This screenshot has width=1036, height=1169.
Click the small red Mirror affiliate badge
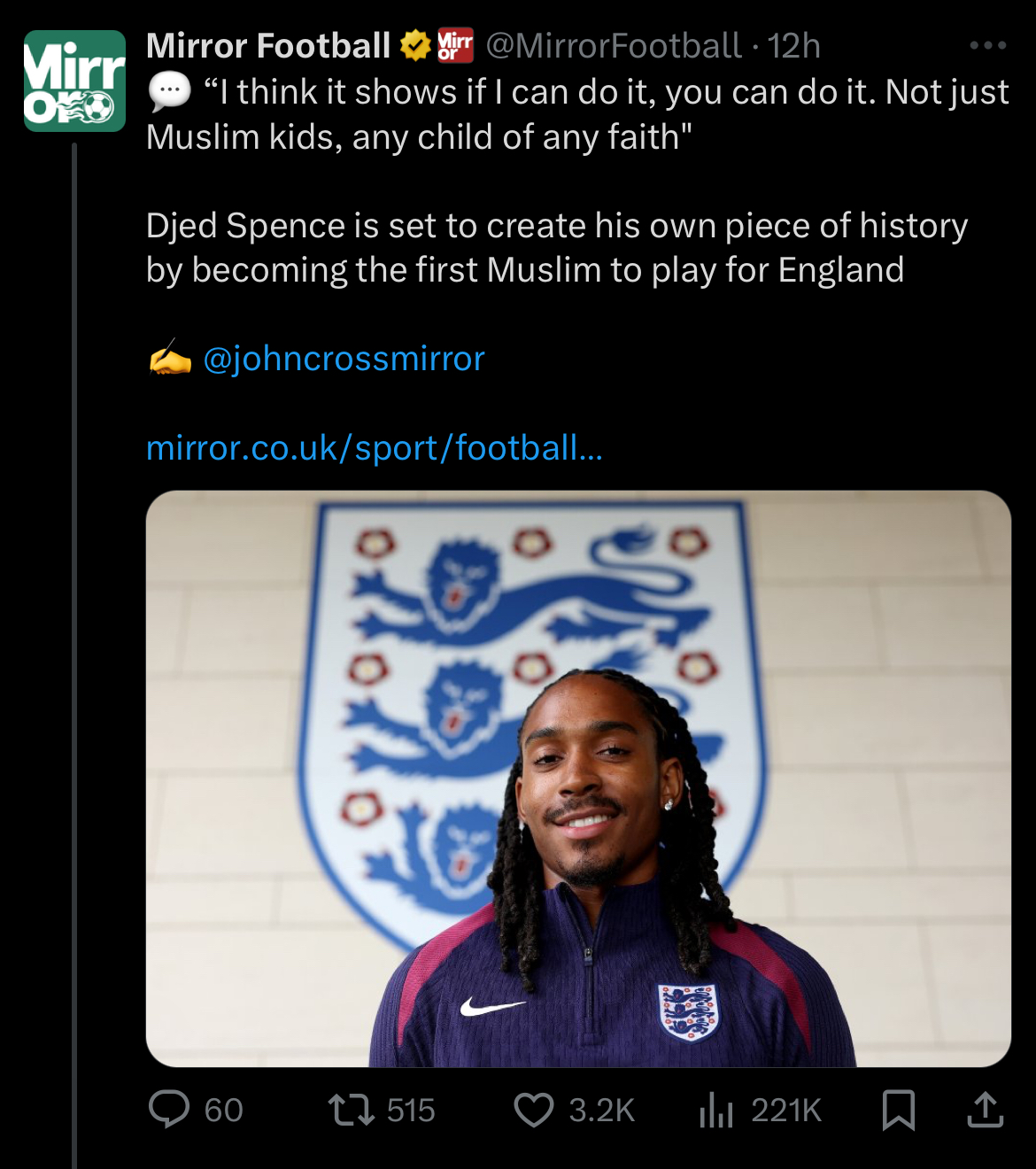[455, 45]
